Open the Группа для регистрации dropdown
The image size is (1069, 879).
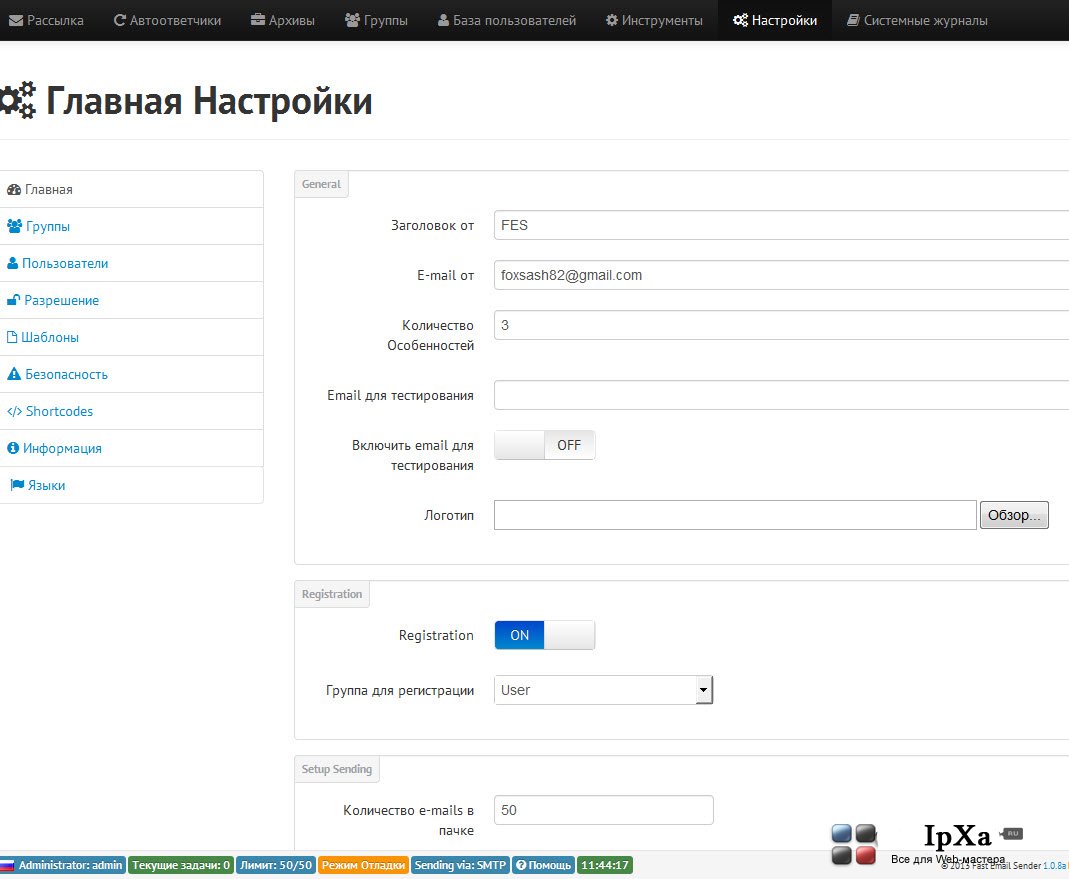tap(603, 690)
